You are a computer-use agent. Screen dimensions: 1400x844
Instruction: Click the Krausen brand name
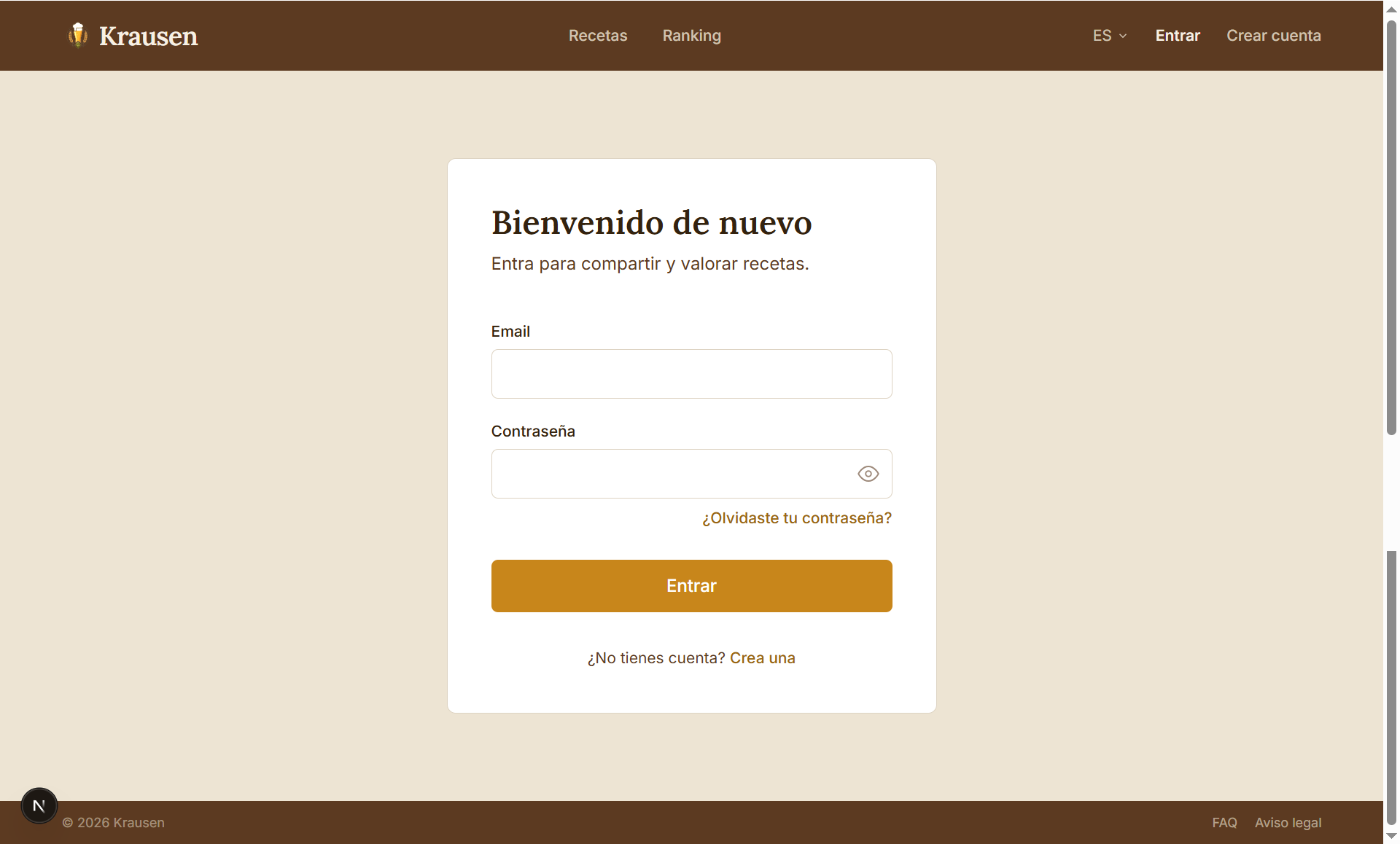(x=148, y=36)
